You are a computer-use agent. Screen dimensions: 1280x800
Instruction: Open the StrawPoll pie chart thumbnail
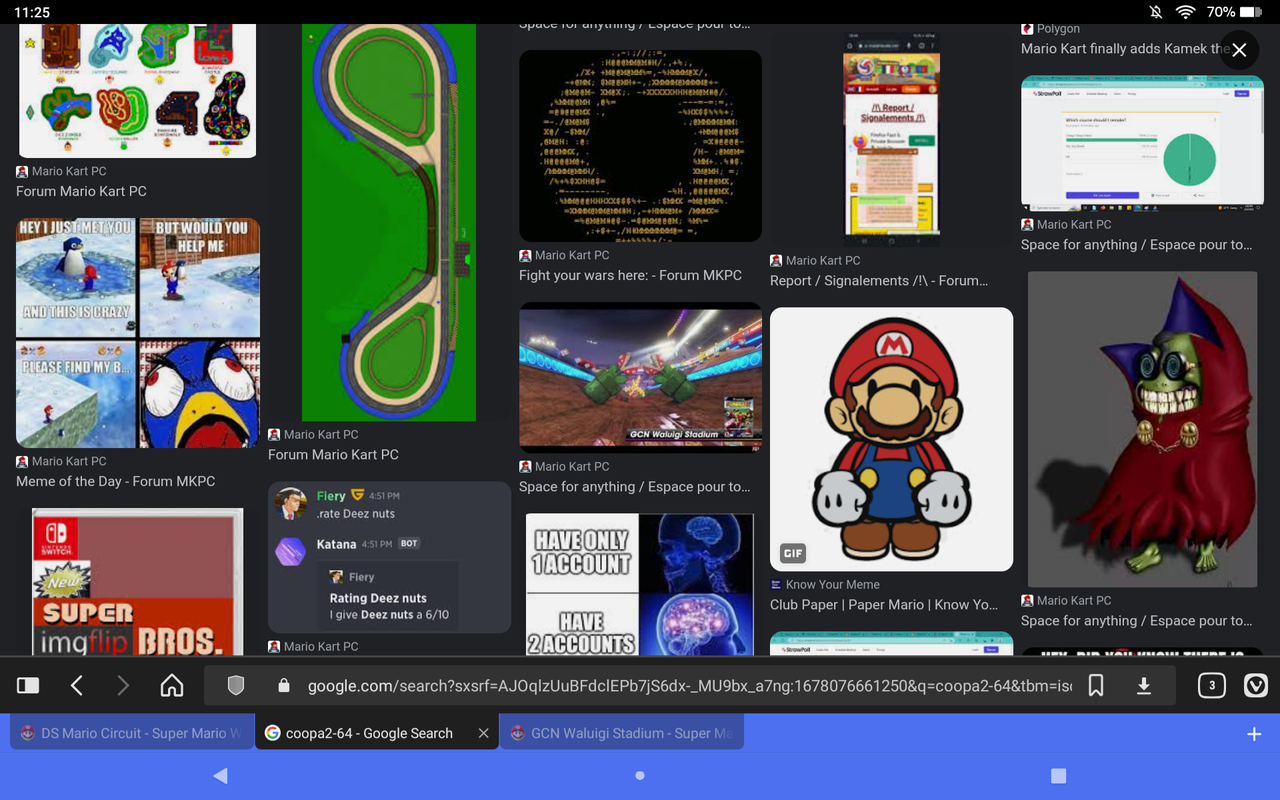pyautogui.click(x=1142, y=143)
